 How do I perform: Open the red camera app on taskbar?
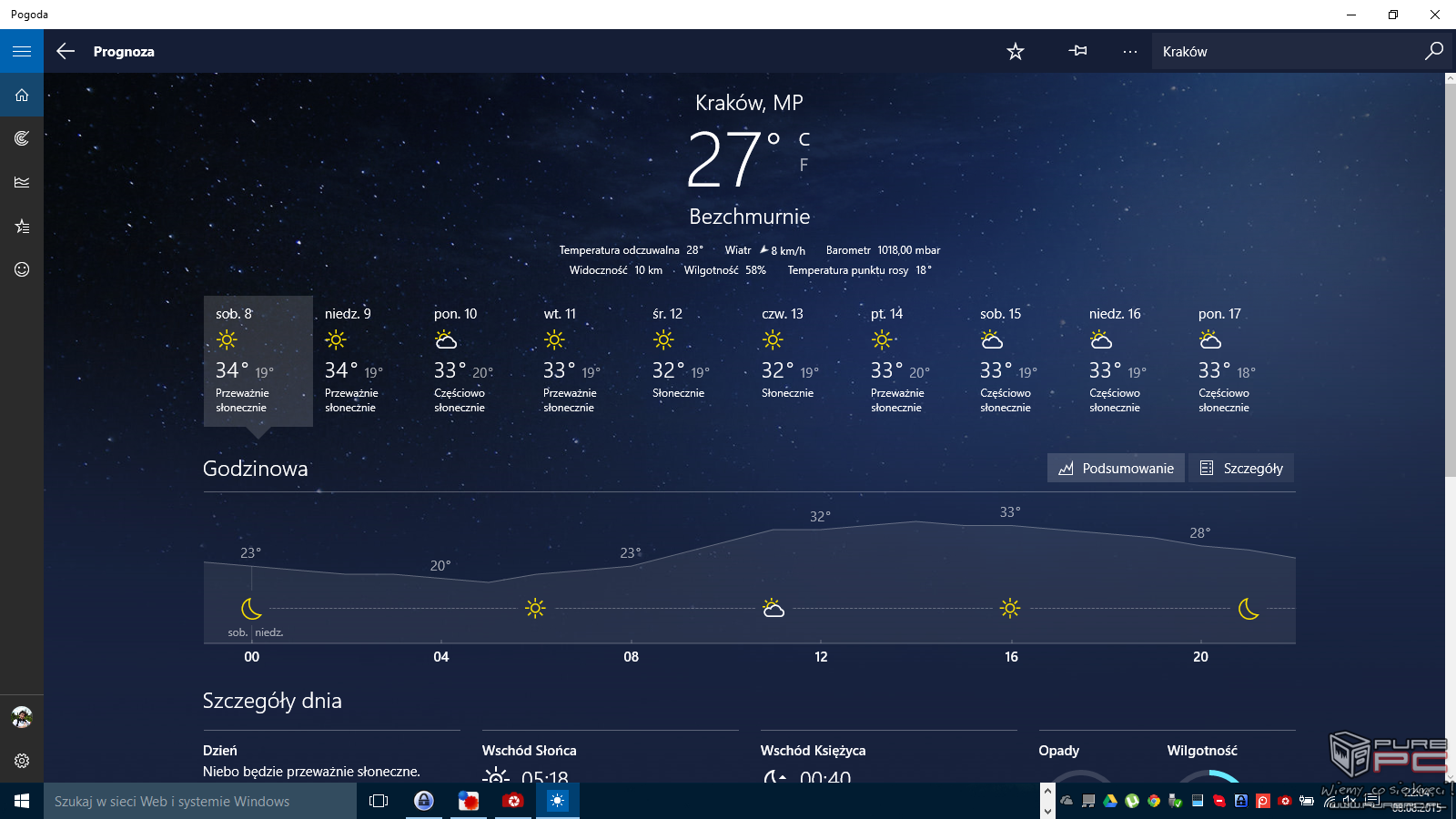tap(513, 801)
